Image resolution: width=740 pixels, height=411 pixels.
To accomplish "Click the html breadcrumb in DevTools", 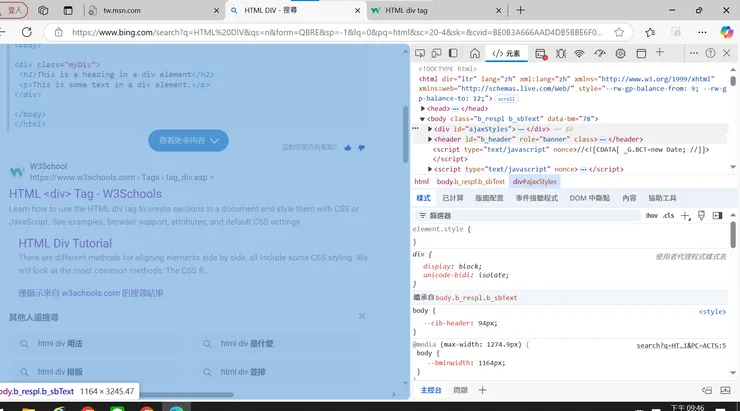I will [421, 182].
